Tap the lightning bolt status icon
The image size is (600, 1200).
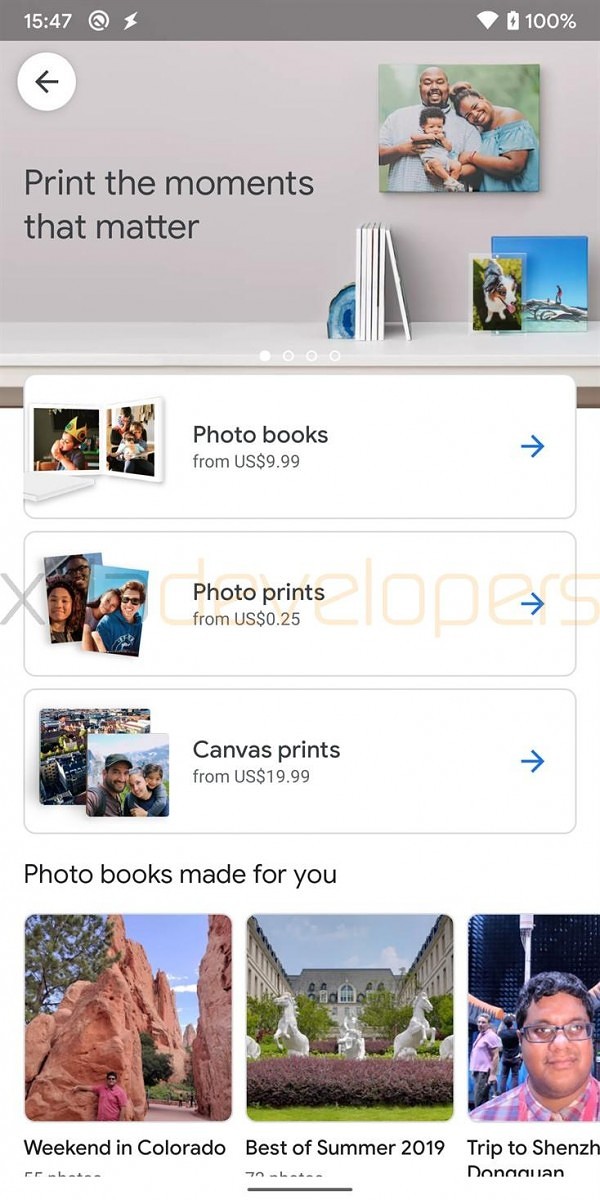tap(130, 20)
